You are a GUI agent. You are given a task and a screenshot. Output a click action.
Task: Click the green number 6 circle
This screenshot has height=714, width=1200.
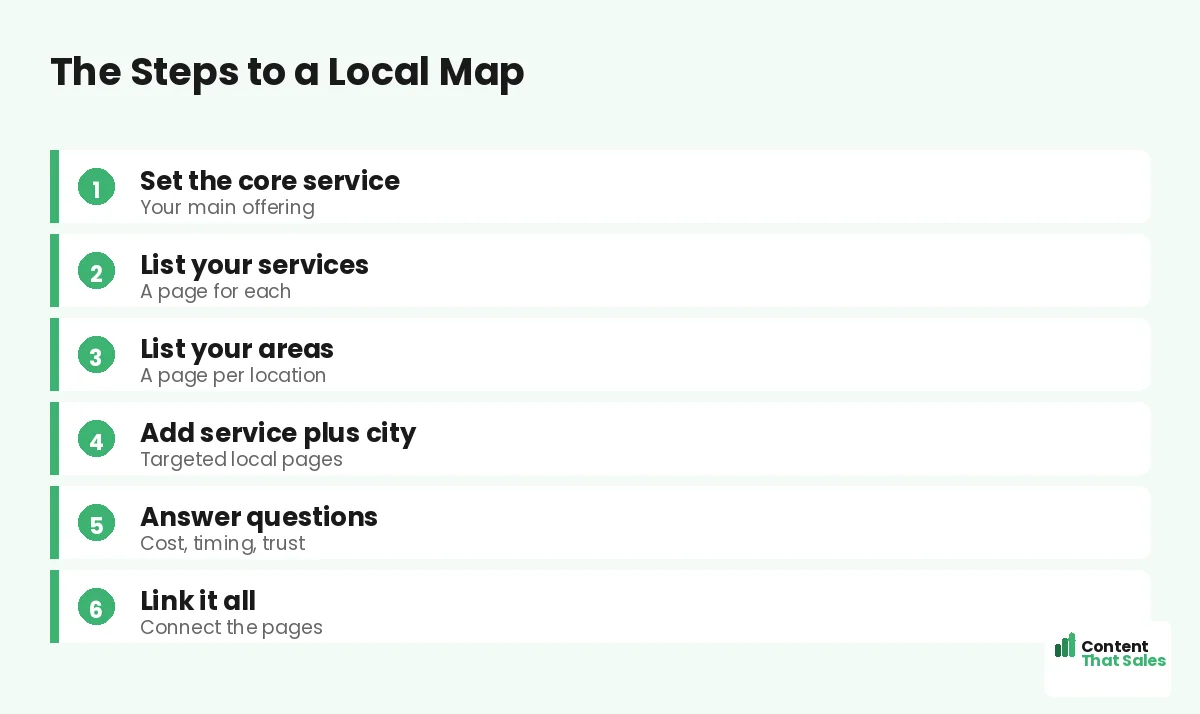tap(96, 607)
